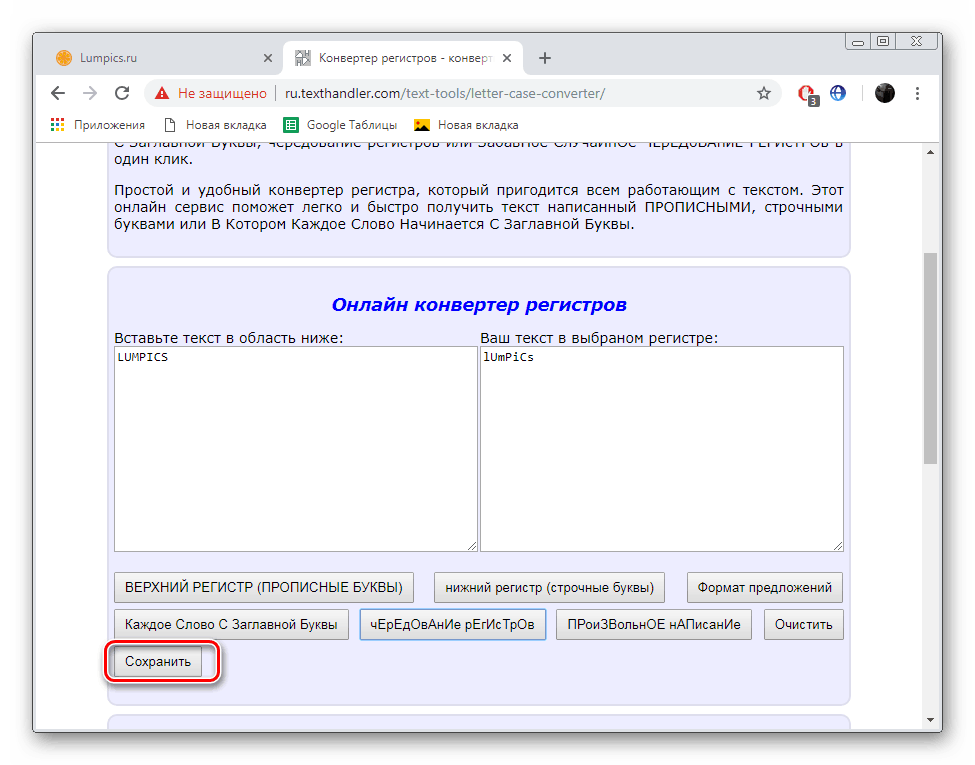
Task: Click the page vertical scrollbar thumb
Action: coord(930,358)
